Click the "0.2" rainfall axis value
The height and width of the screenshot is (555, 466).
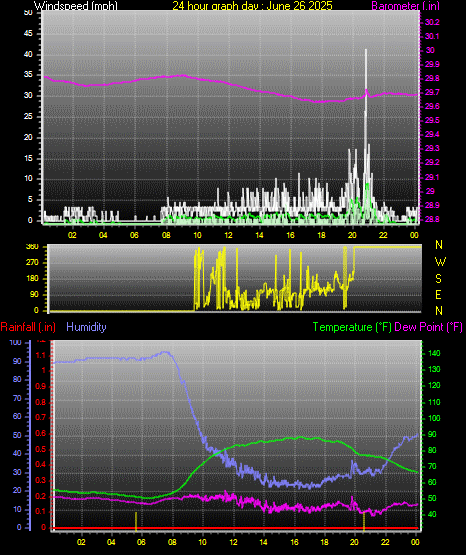[x=41, y=496]
